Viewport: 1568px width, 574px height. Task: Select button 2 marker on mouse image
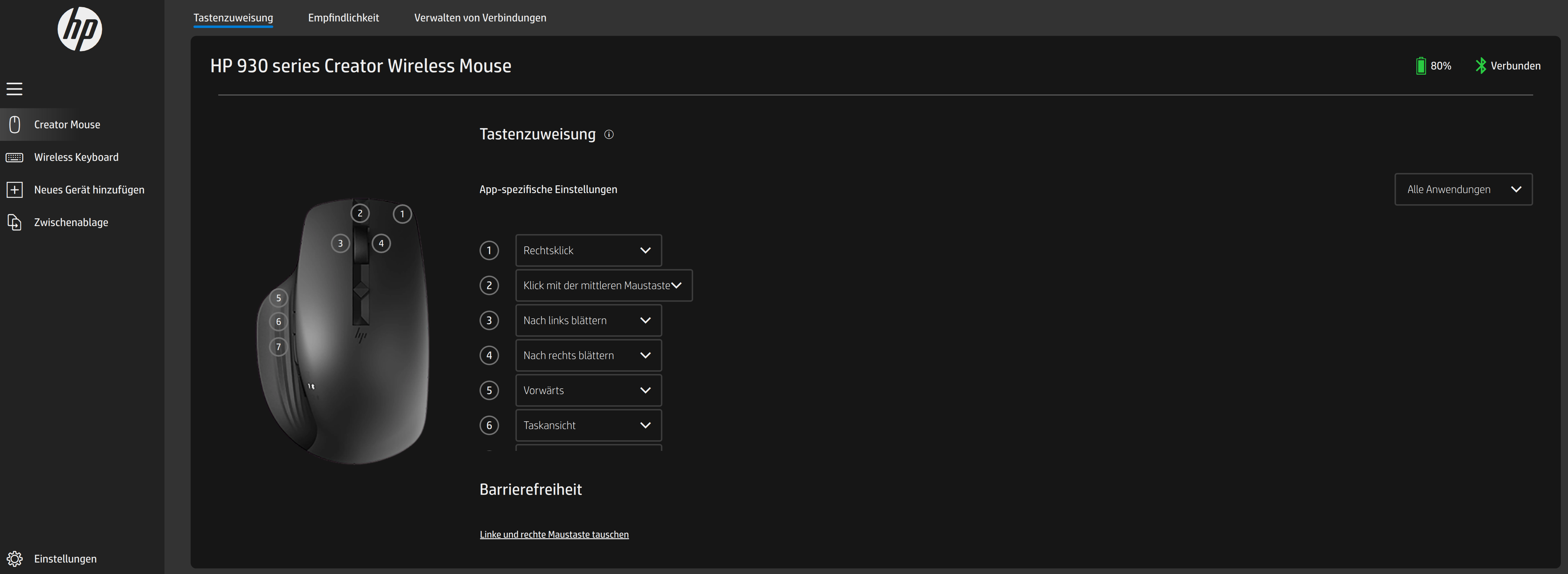pyautogui.click(x=360, y=213)
